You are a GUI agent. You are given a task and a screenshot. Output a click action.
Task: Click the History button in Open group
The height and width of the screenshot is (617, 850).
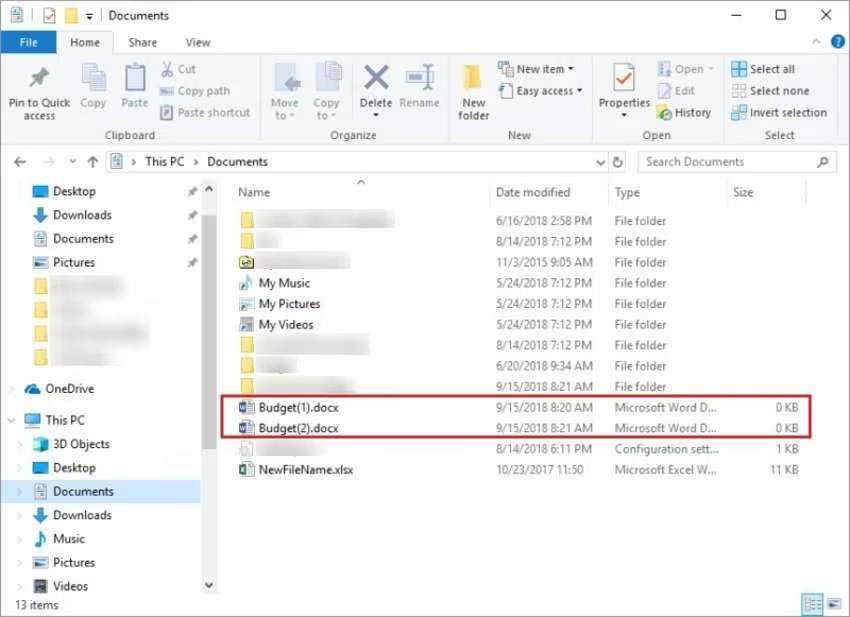(684, 113)
